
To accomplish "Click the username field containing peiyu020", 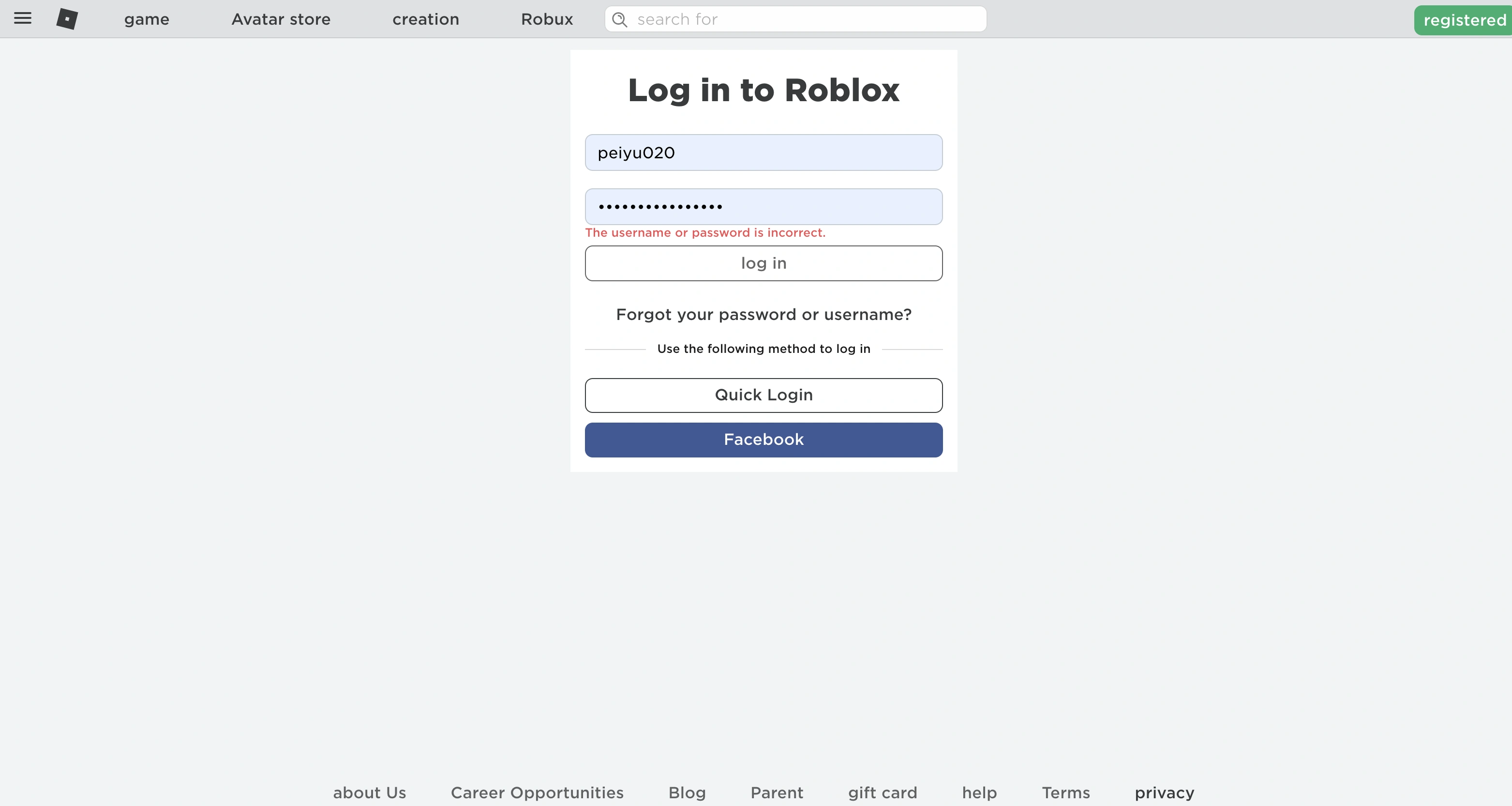I will pos(763,153).
